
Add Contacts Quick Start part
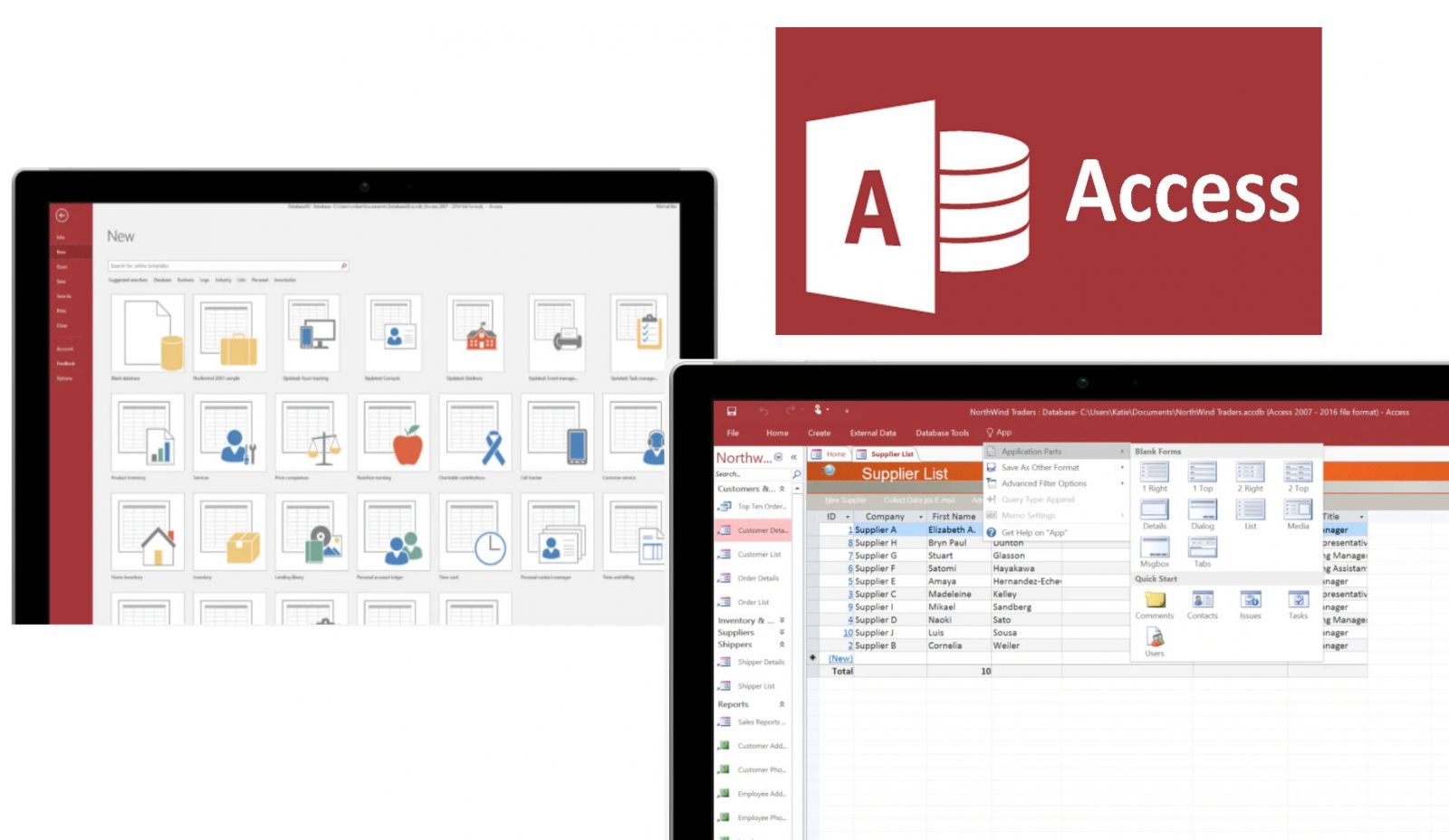point(1203,605)
